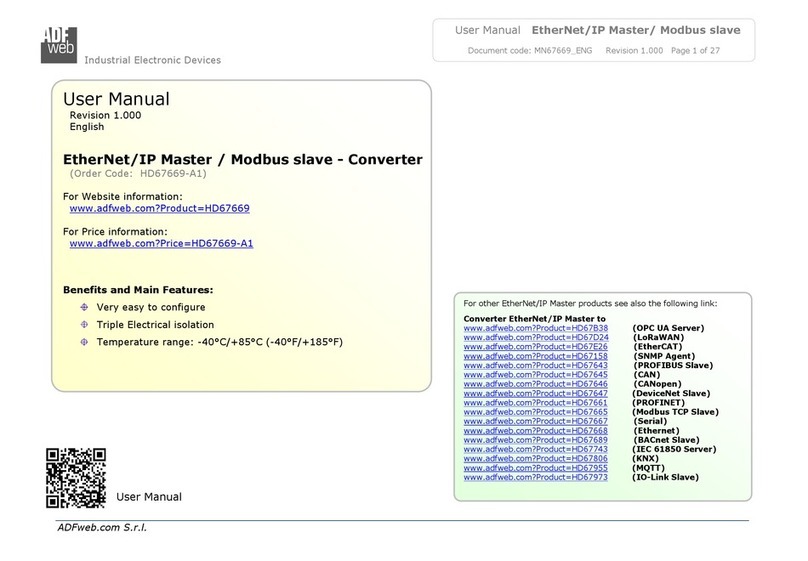Open the HD67689 BACnet Slave product link
The height and width of the screenshot is (561, 808).
click(x=535, y=440)
